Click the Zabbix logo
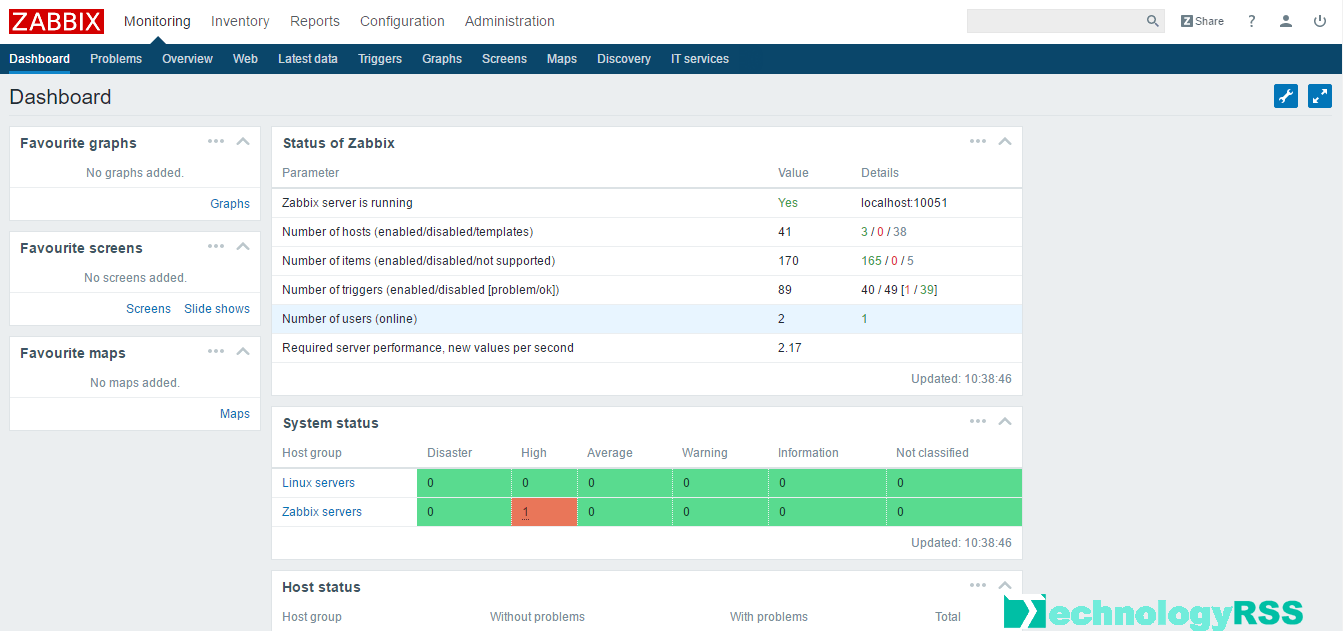Screen dimensions: 1343x631 click(56, 21)
